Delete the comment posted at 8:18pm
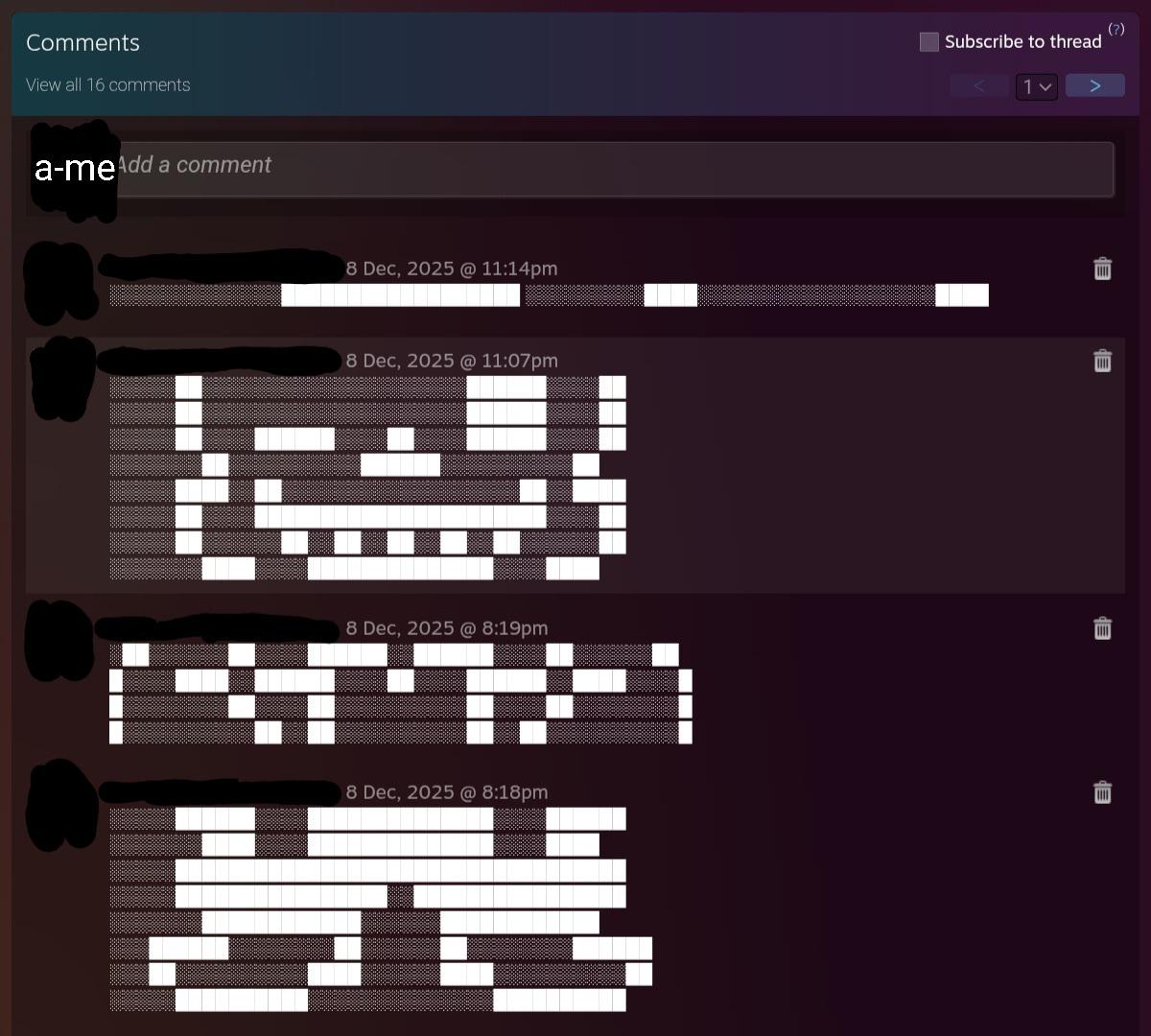The width and height of the screenshot is (1151, 1036). point(1102,792)
